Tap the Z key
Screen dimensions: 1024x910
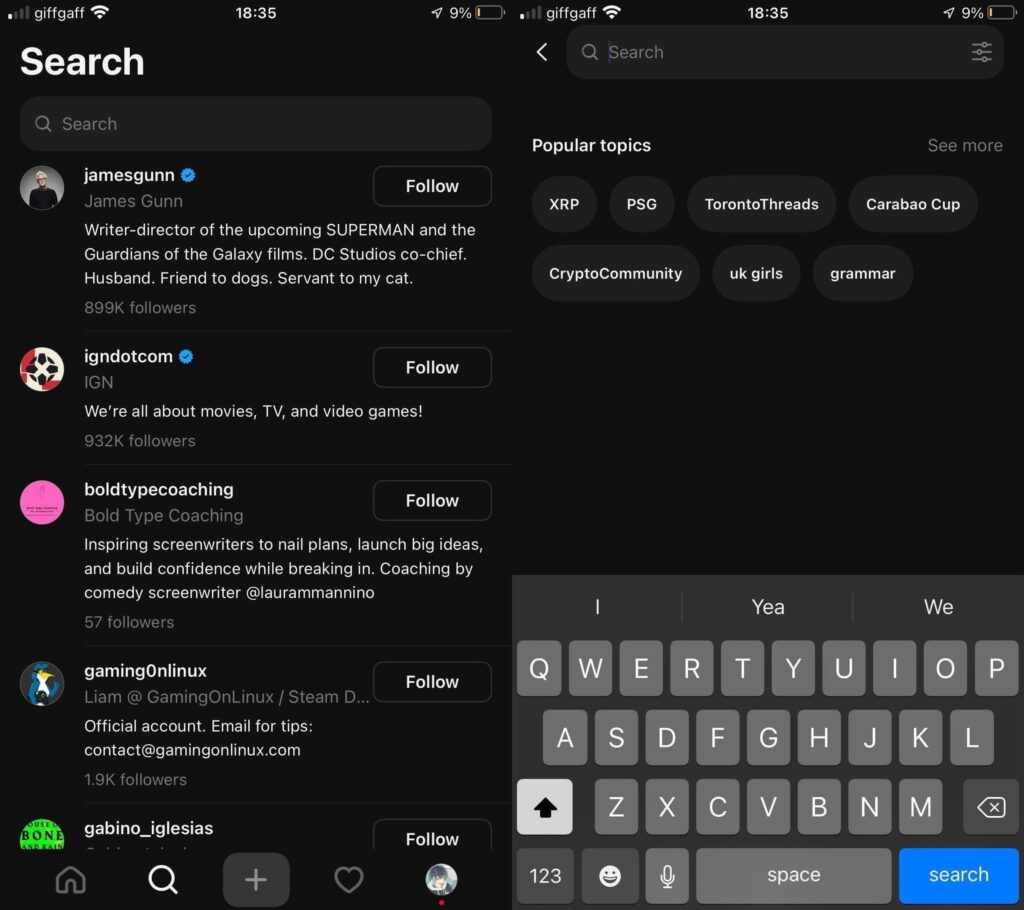click(x=616, y=807)
